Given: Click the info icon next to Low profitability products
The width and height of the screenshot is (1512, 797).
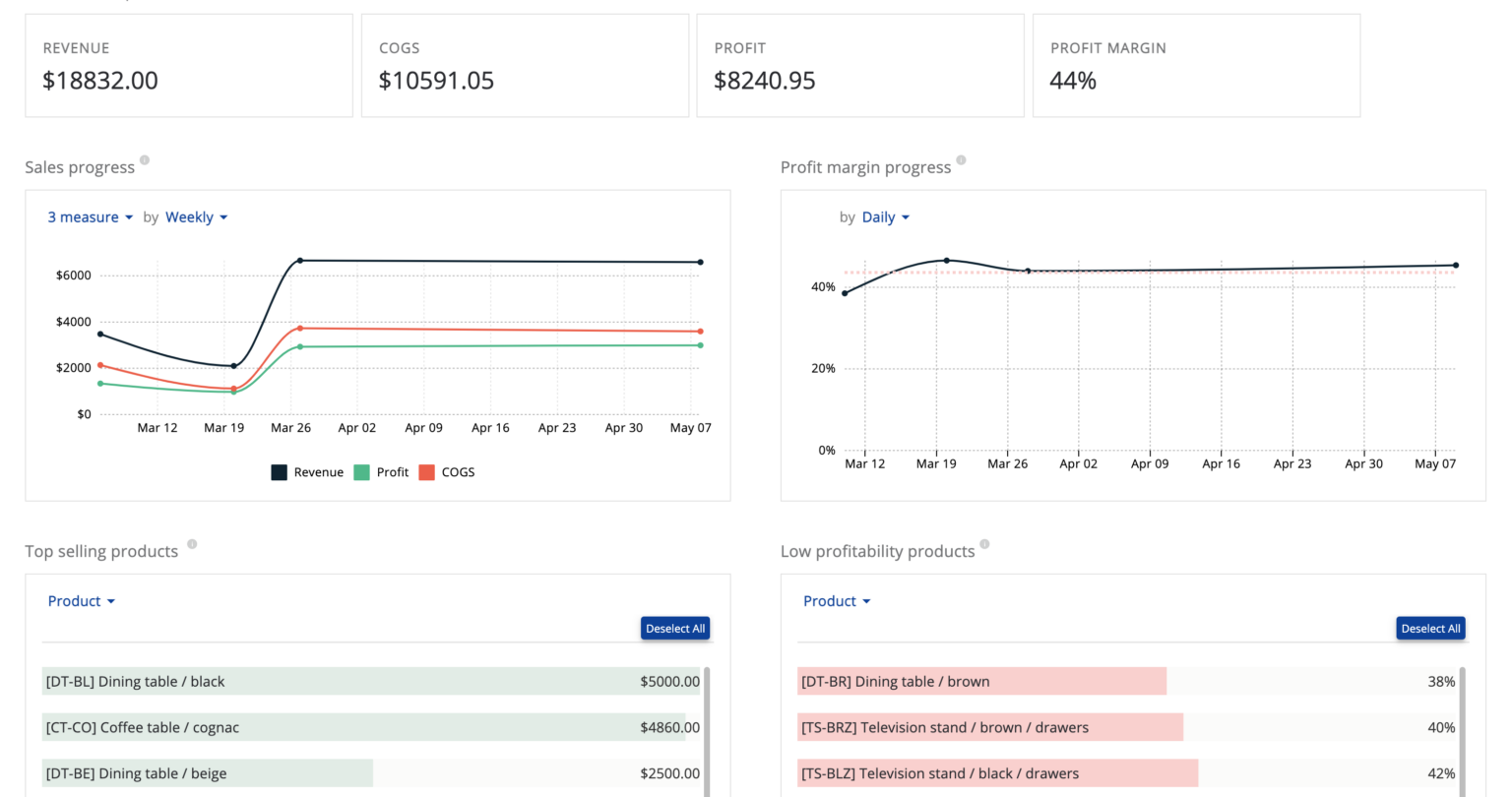Looking at the screenshot, I should tap(984, 544).
